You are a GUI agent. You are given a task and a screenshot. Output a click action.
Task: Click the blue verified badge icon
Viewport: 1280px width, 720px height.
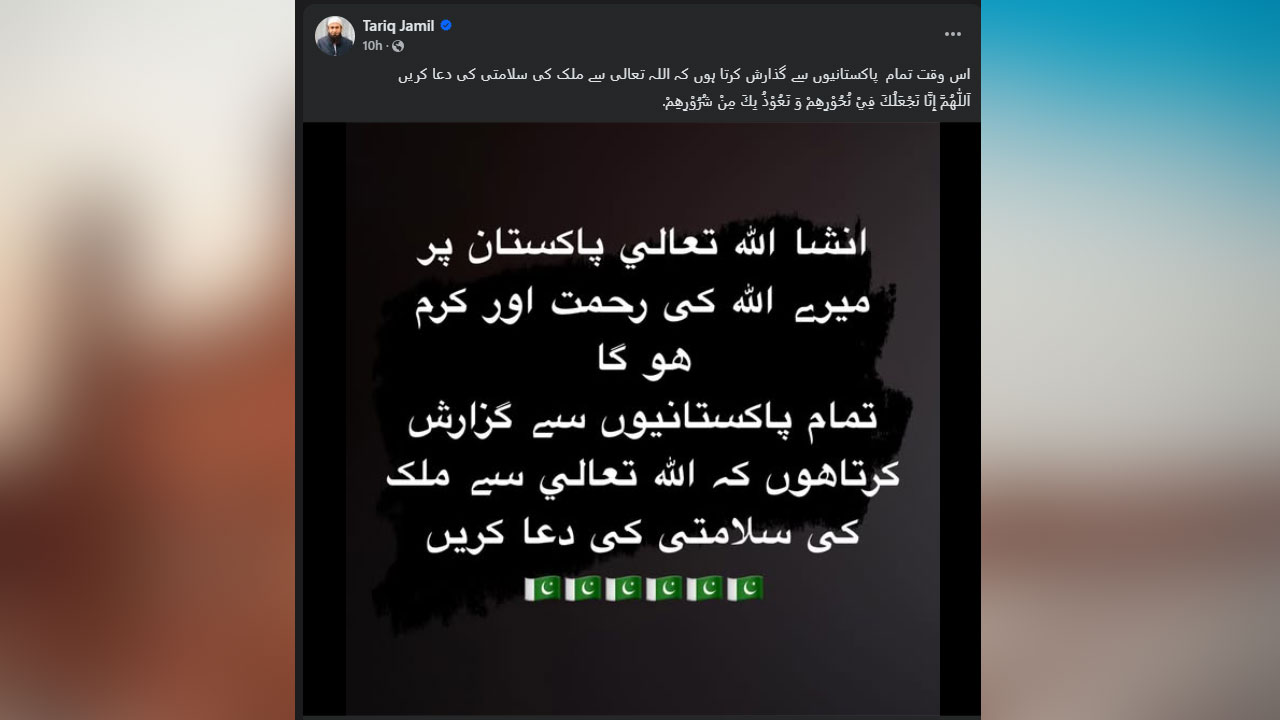point(446,26)
